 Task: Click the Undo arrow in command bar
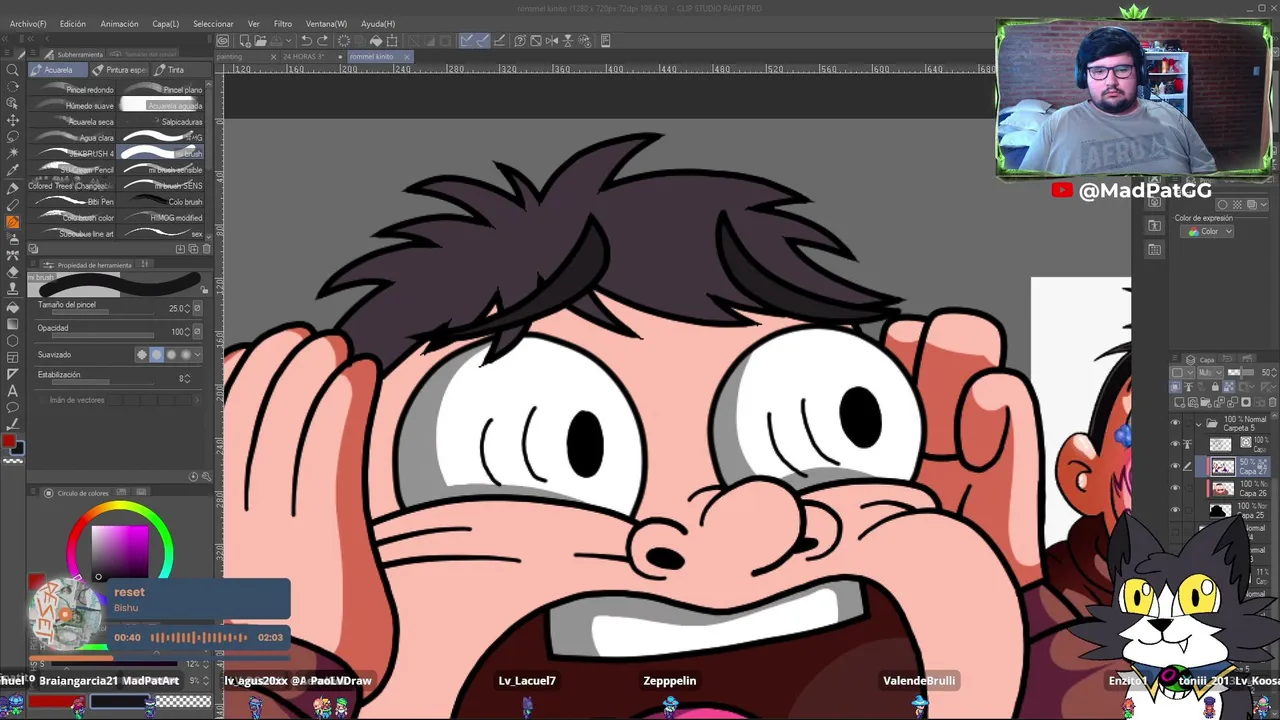click(307, 41)
